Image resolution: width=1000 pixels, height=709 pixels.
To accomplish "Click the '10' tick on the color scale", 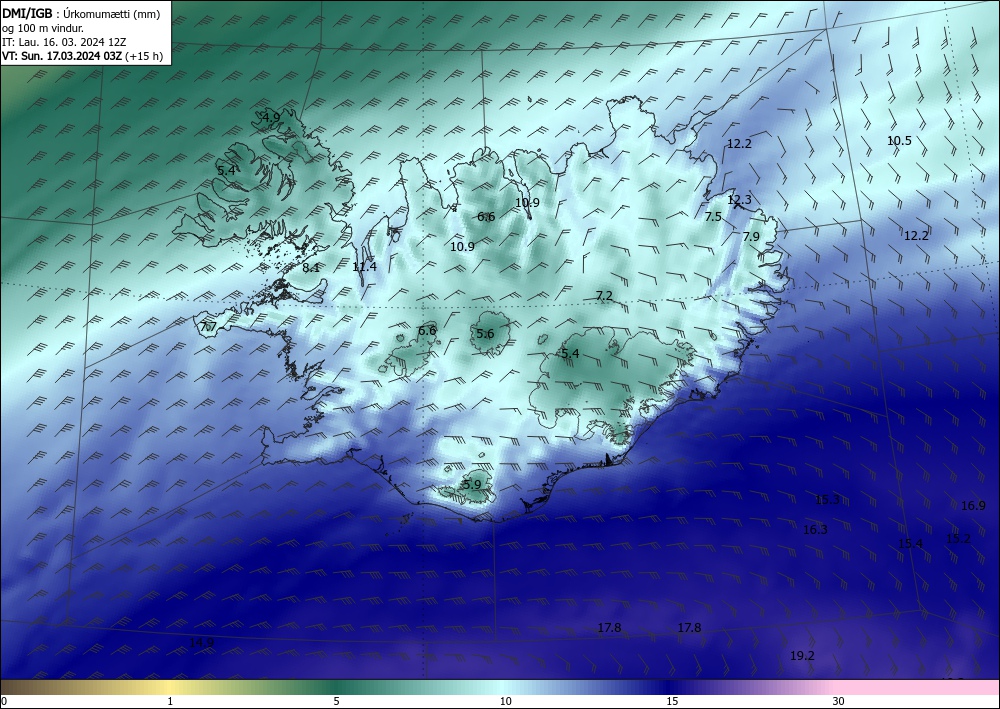I will tap(505, 702).
